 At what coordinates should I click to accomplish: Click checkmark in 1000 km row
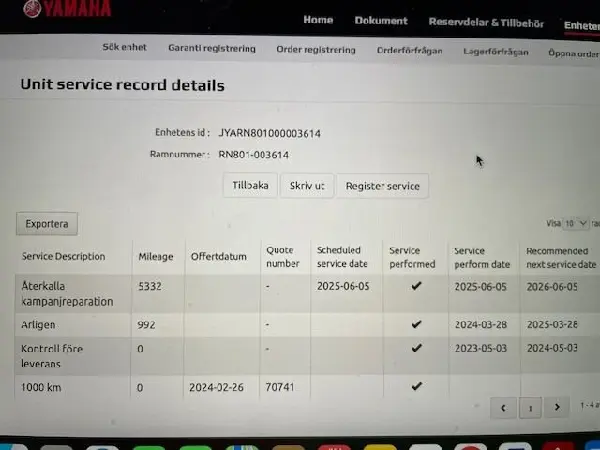tap(416, 386)
